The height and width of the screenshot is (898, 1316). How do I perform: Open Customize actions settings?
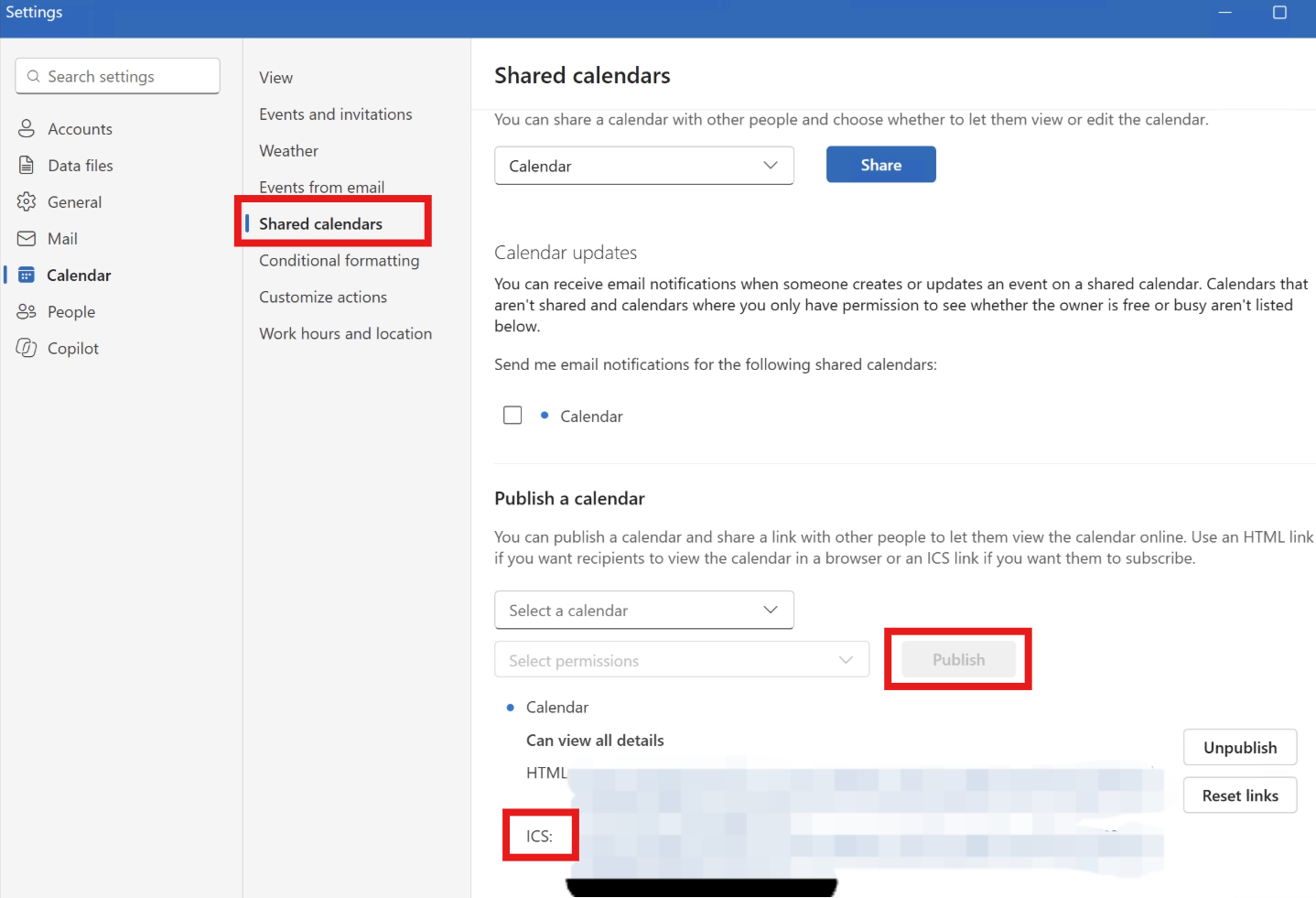tap(322, 298)
